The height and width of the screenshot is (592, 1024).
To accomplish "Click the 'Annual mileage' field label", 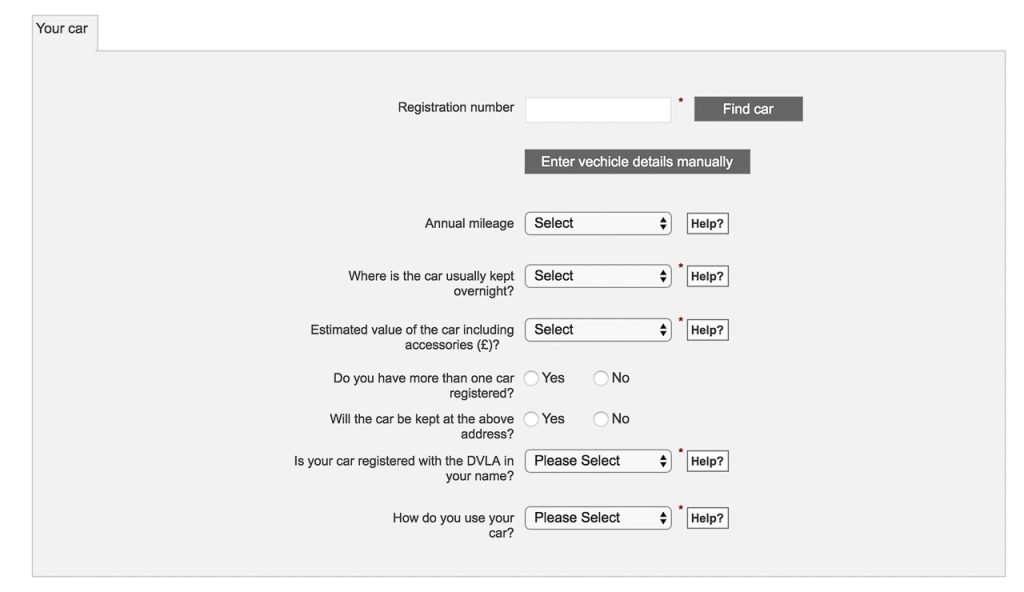I will [x=469, y=224].
